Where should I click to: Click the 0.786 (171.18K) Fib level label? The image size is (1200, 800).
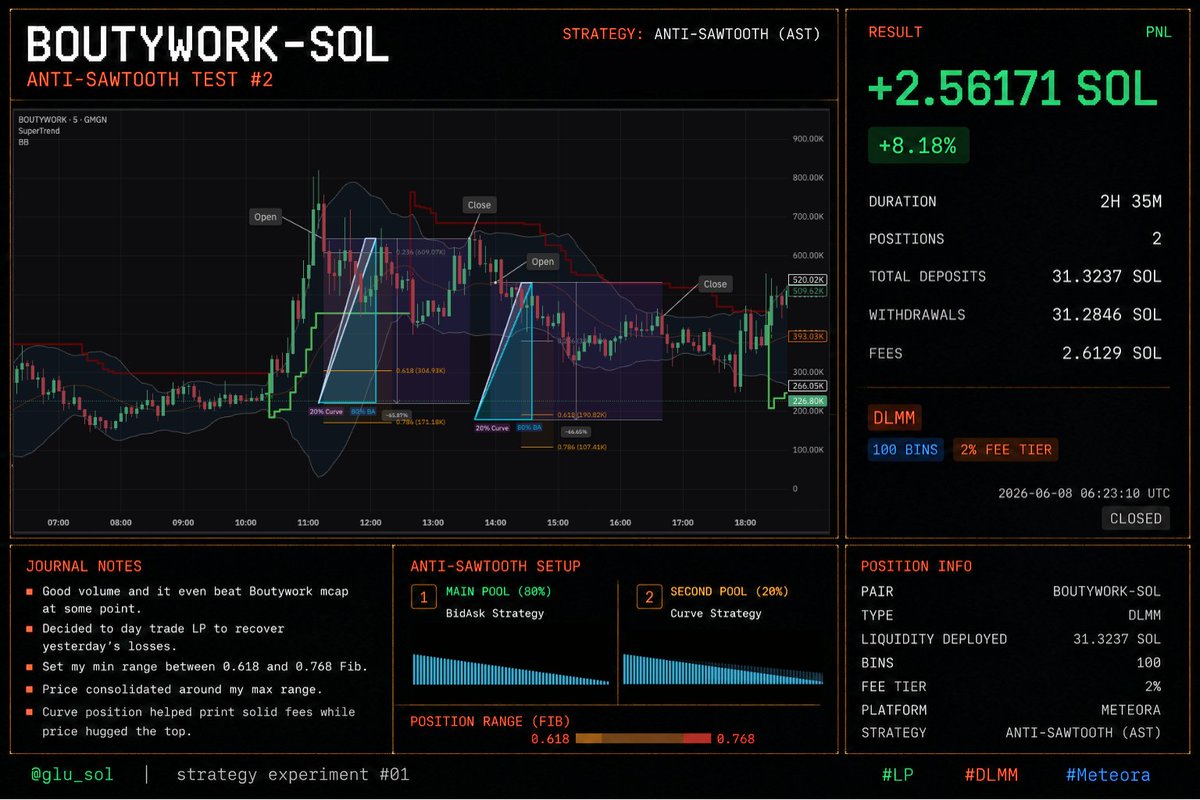pos(423,423)
